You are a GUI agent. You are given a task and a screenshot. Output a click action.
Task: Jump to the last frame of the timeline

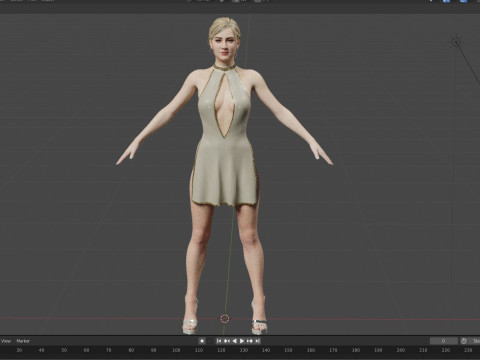[257, 341]
